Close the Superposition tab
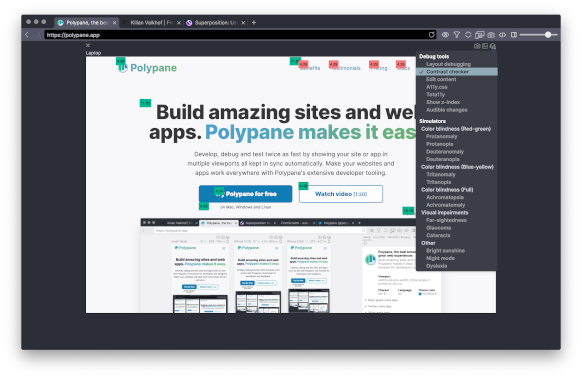Viewport: 582px width, 378px height. [x=243, y=23]
